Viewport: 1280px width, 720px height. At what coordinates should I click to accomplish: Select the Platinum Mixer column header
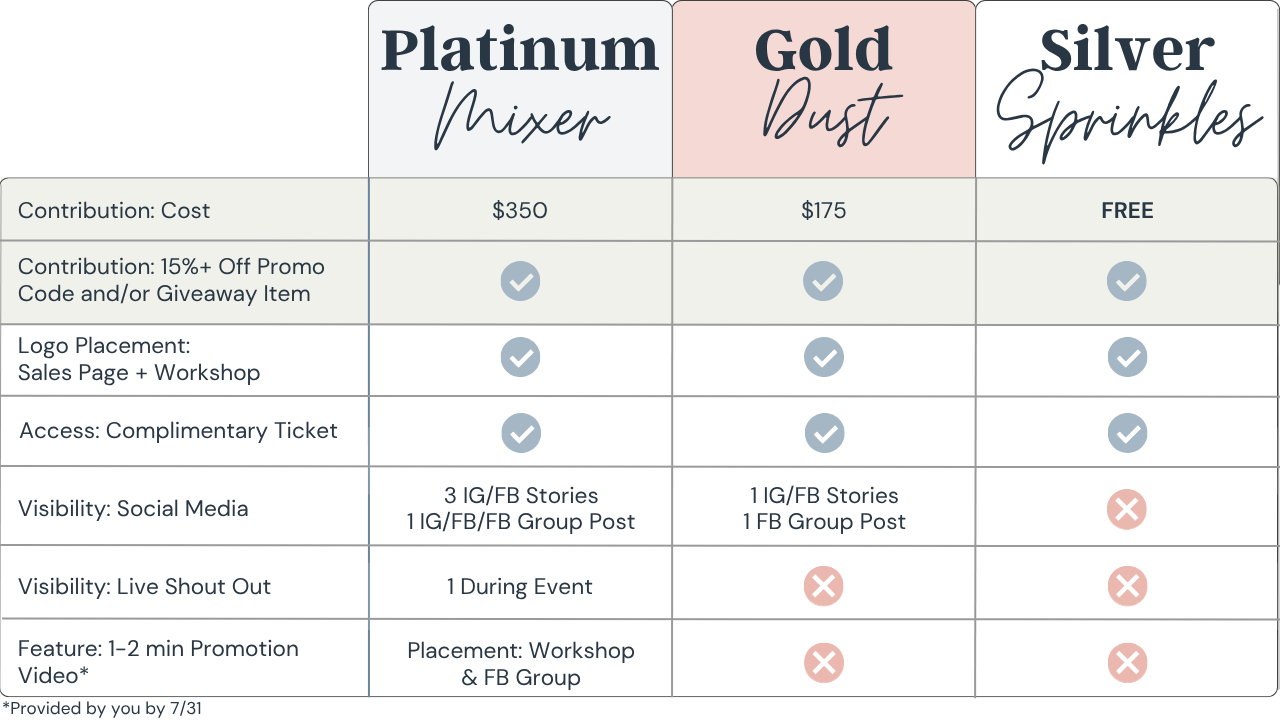(520, 90)
